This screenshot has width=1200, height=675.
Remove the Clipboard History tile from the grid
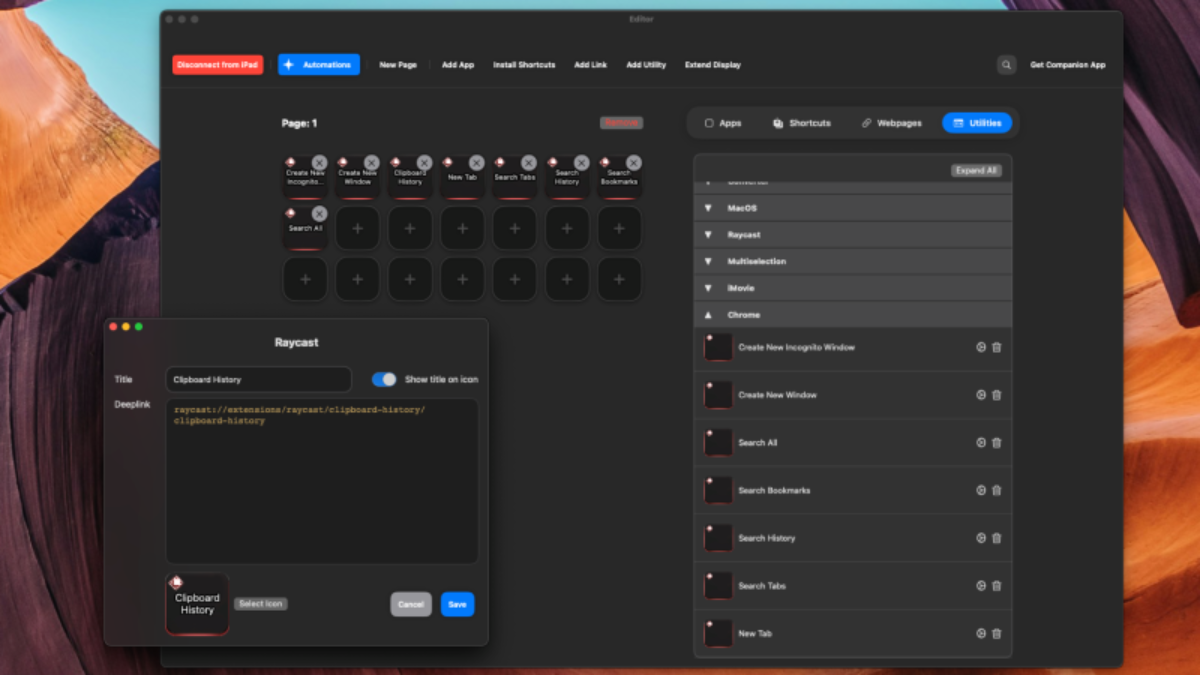[424, 162]
